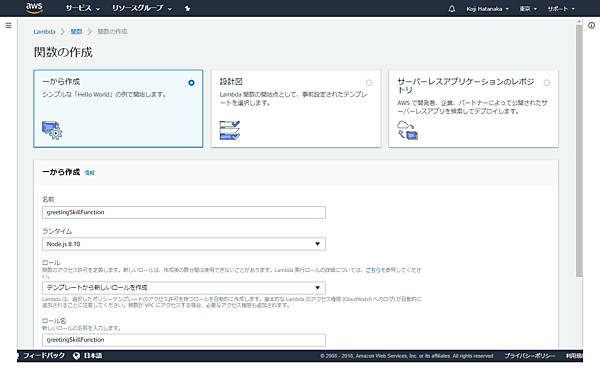Click the vertical scrollbar thumb

point(579,151)
